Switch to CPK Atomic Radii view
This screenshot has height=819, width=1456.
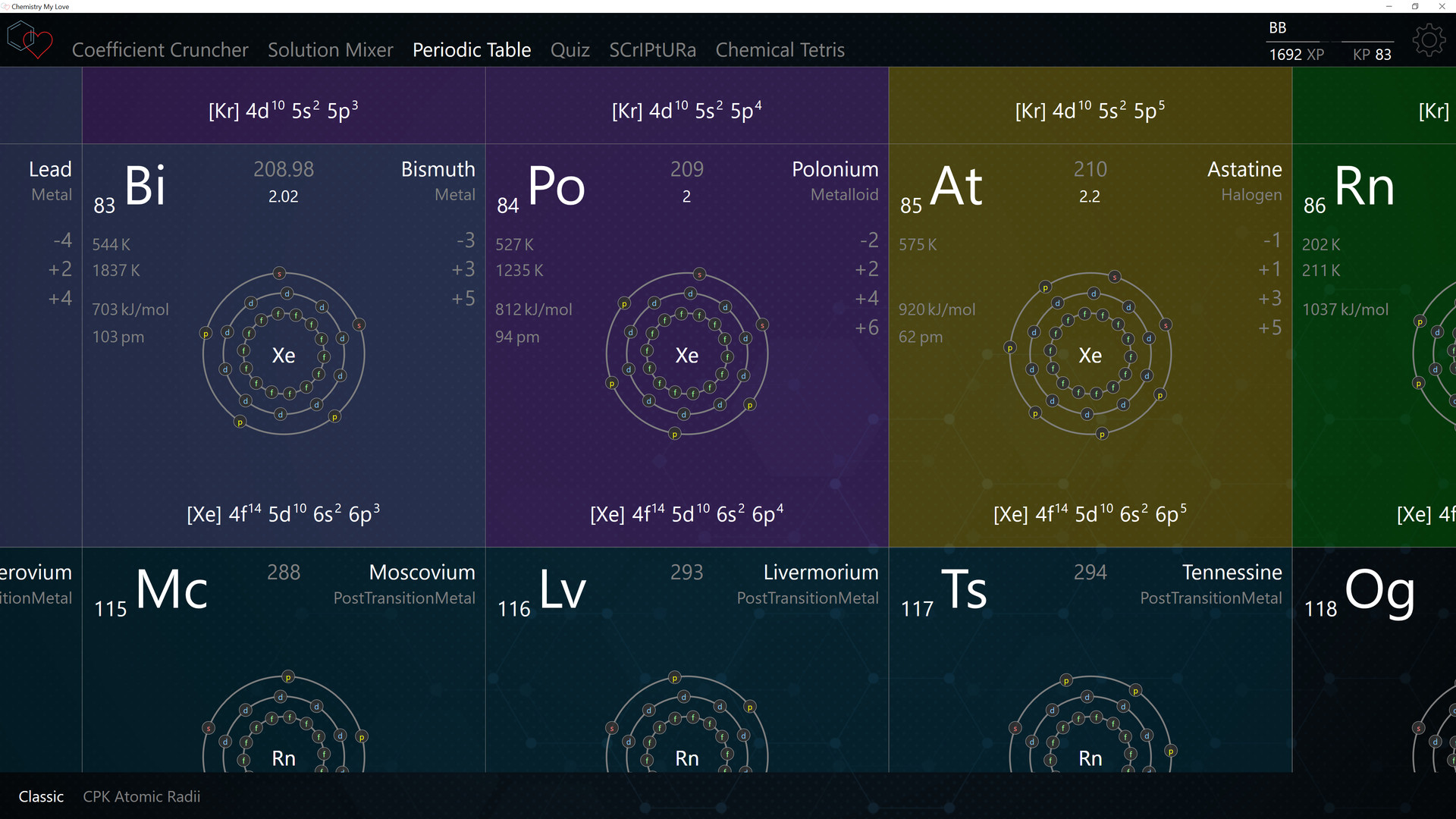pos(142,796)
